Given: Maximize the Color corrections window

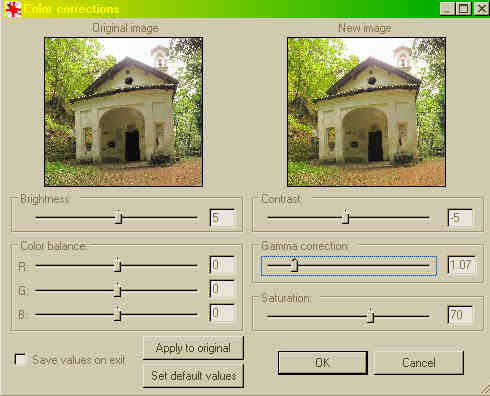Looking at the screenshot, I should [463, 9].
